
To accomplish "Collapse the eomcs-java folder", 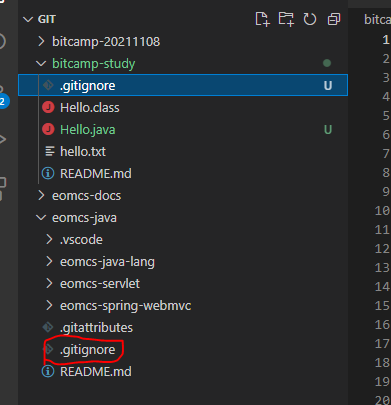I will pos(41,218).
